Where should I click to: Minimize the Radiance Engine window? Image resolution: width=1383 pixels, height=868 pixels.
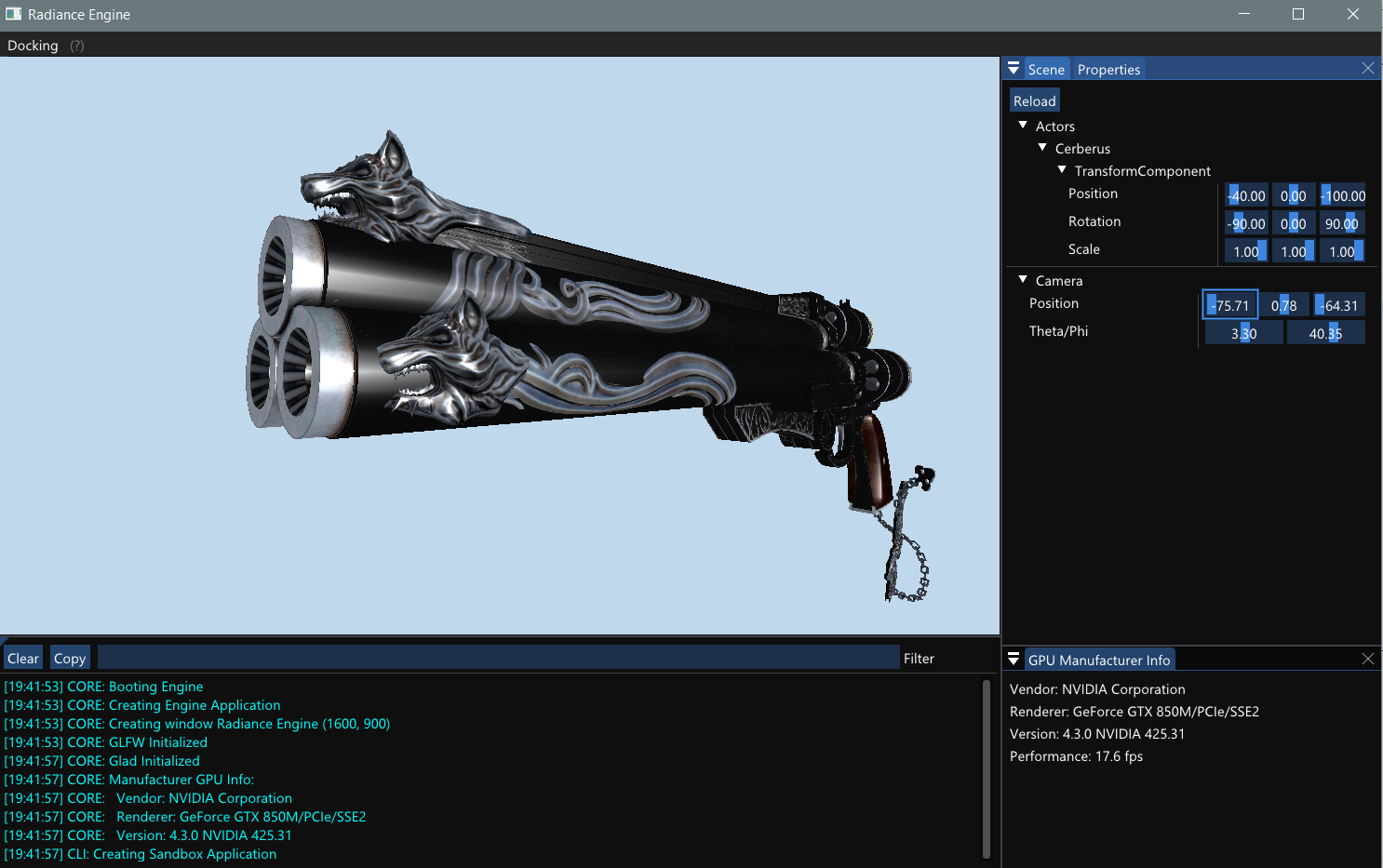click(x=1245, y=14)
